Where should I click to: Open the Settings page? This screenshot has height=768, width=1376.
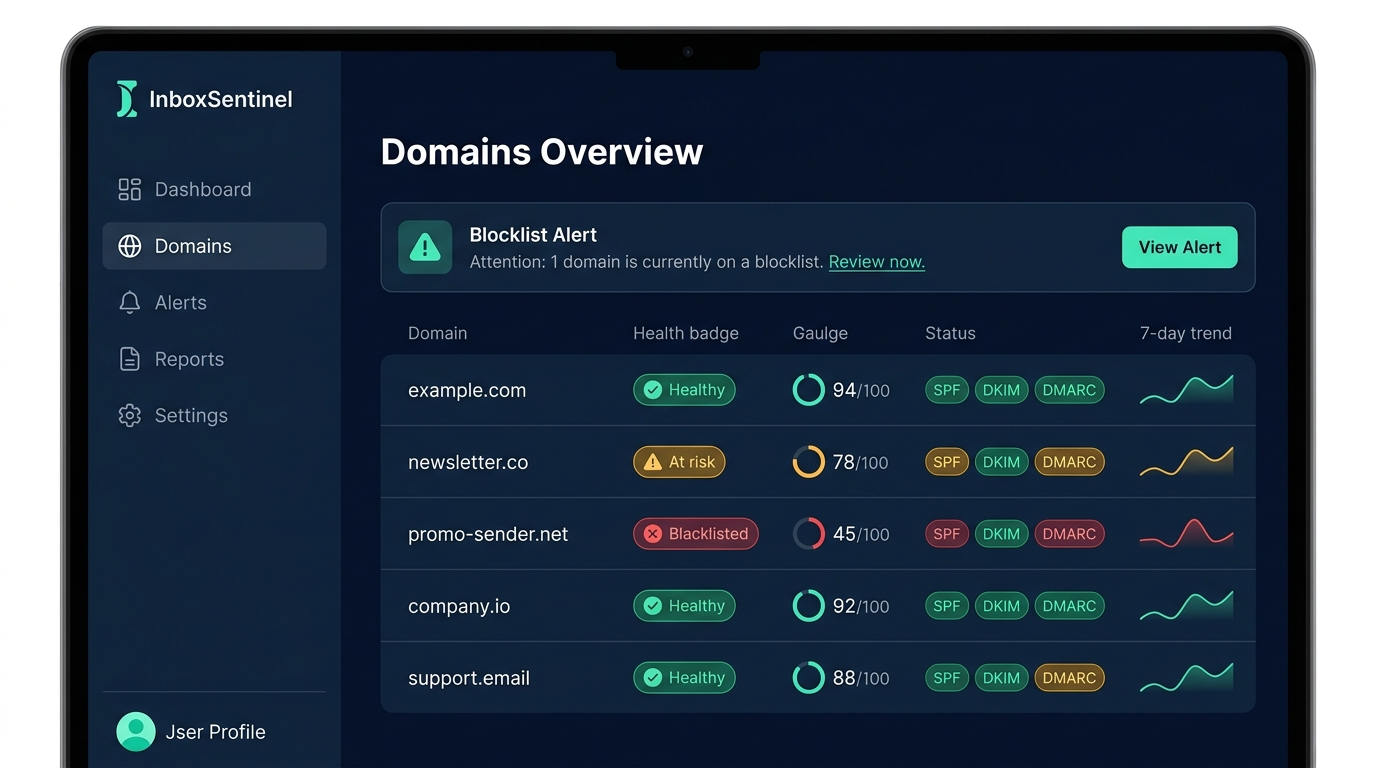[x=214, y=415]
